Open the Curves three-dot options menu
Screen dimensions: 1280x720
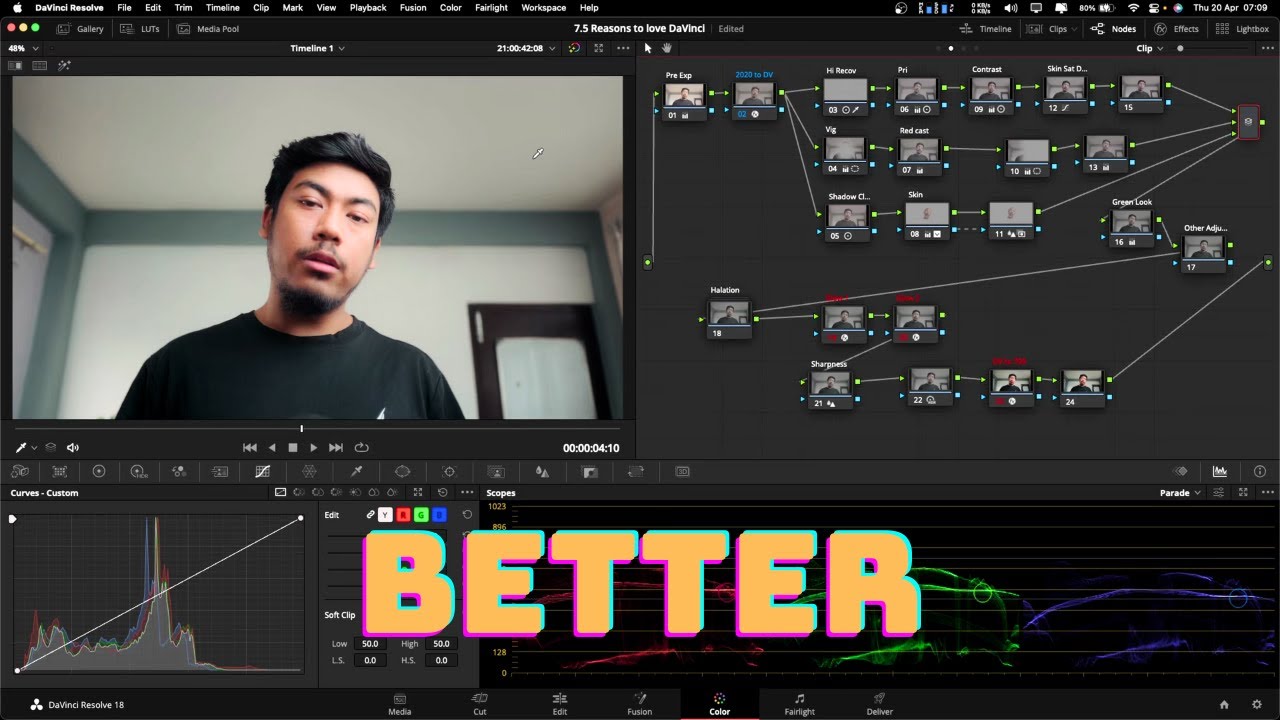pos(467,493)
